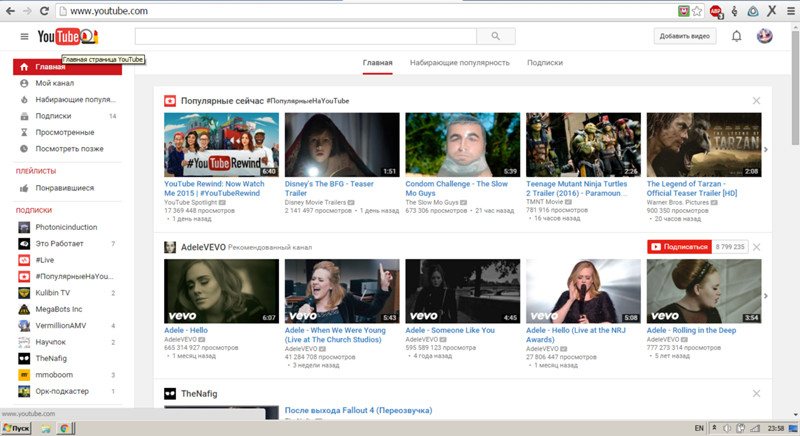The height and width of the screenshot is (436, 800).
Task: Switch to Главная tab
Action: (378, 63)
